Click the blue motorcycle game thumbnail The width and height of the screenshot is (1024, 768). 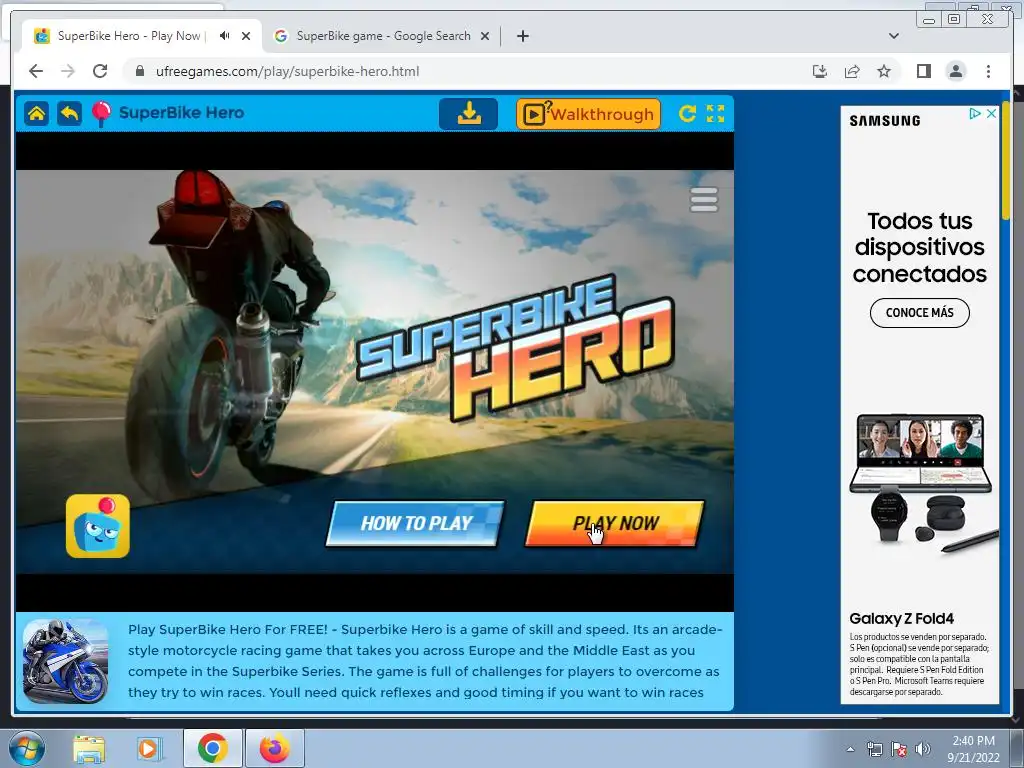(x=65, y=661)
